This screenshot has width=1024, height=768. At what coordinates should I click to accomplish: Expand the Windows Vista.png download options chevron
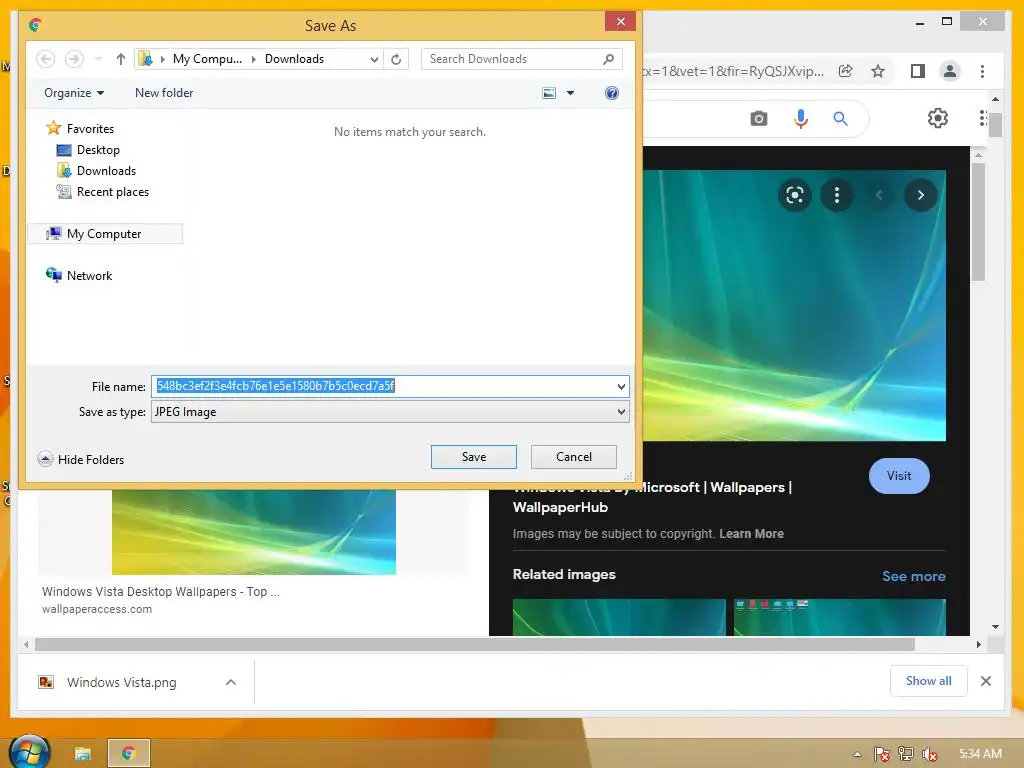[x=231, y=682]
